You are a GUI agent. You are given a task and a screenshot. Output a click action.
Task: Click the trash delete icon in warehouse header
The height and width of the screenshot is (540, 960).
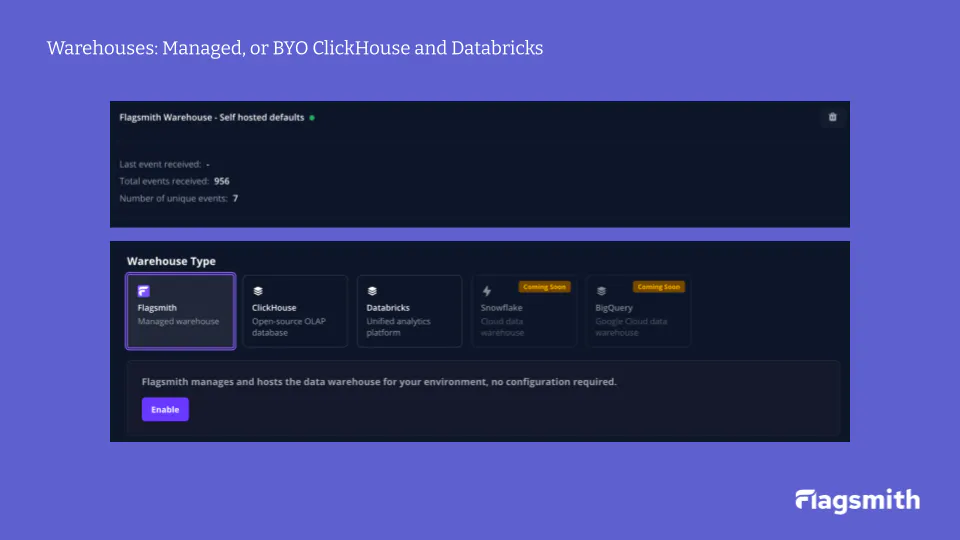click(832, 117)
